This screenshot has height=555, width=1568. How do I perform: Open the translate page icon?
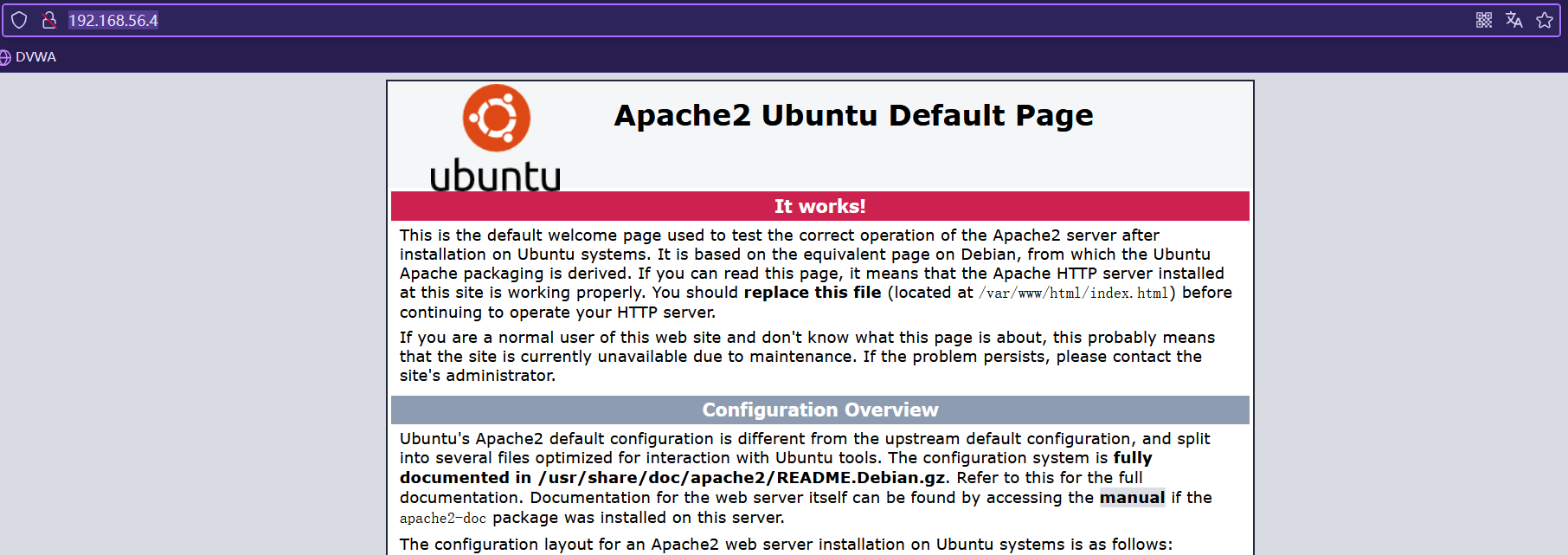[x=1513, y=20]
